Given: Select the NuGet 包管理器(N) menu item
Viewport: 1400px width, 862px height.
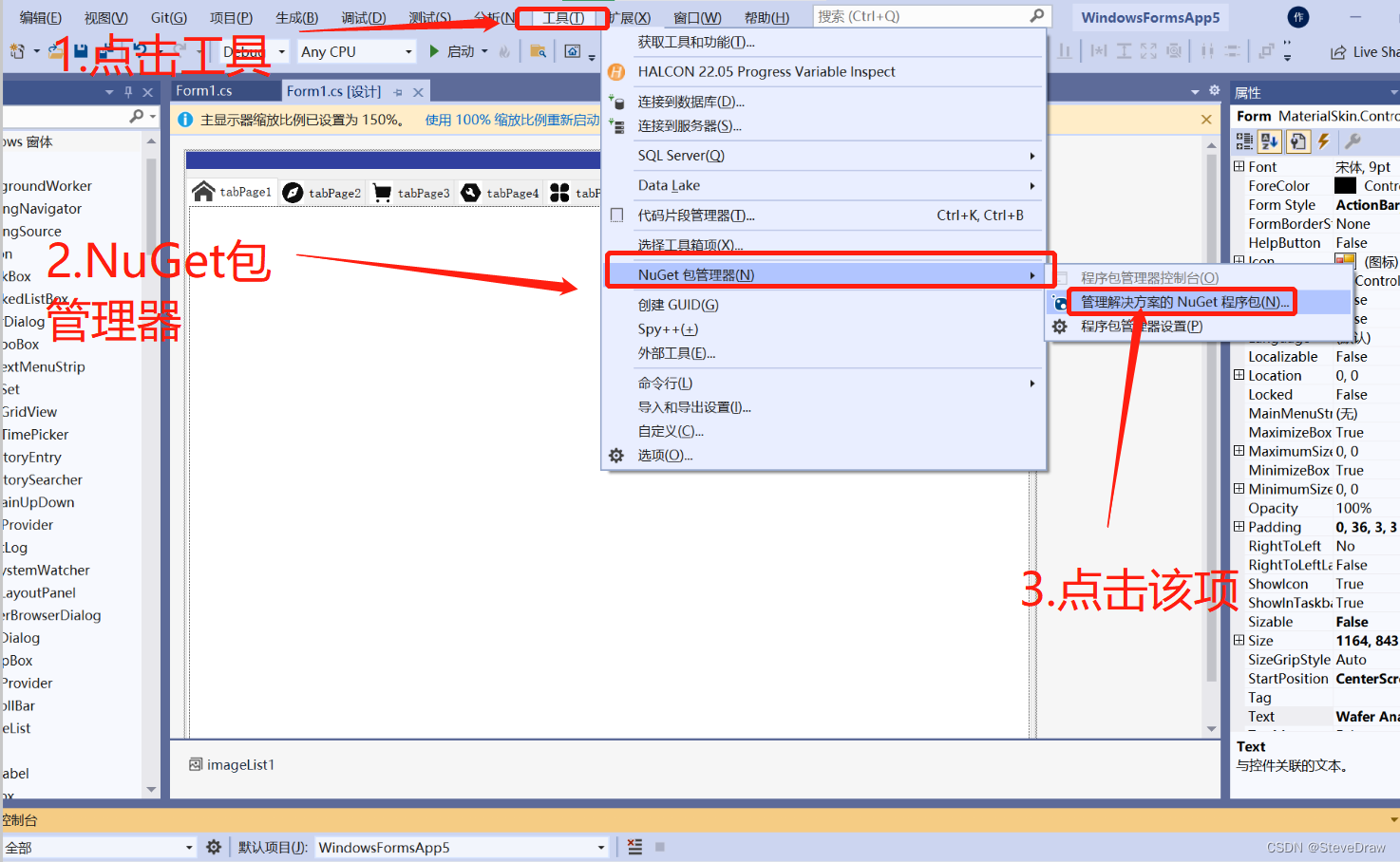Looking at the screenshot, I should (824, 274).
